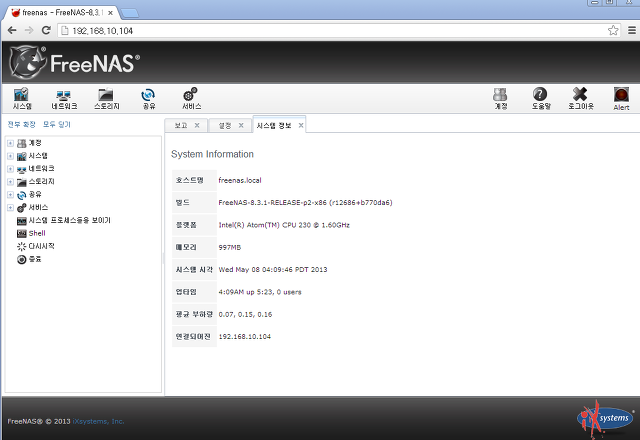This screenshot has width=640, height=440.
Task: Open the 서비스 gears toolbar icon
Action: coord(191,99)
